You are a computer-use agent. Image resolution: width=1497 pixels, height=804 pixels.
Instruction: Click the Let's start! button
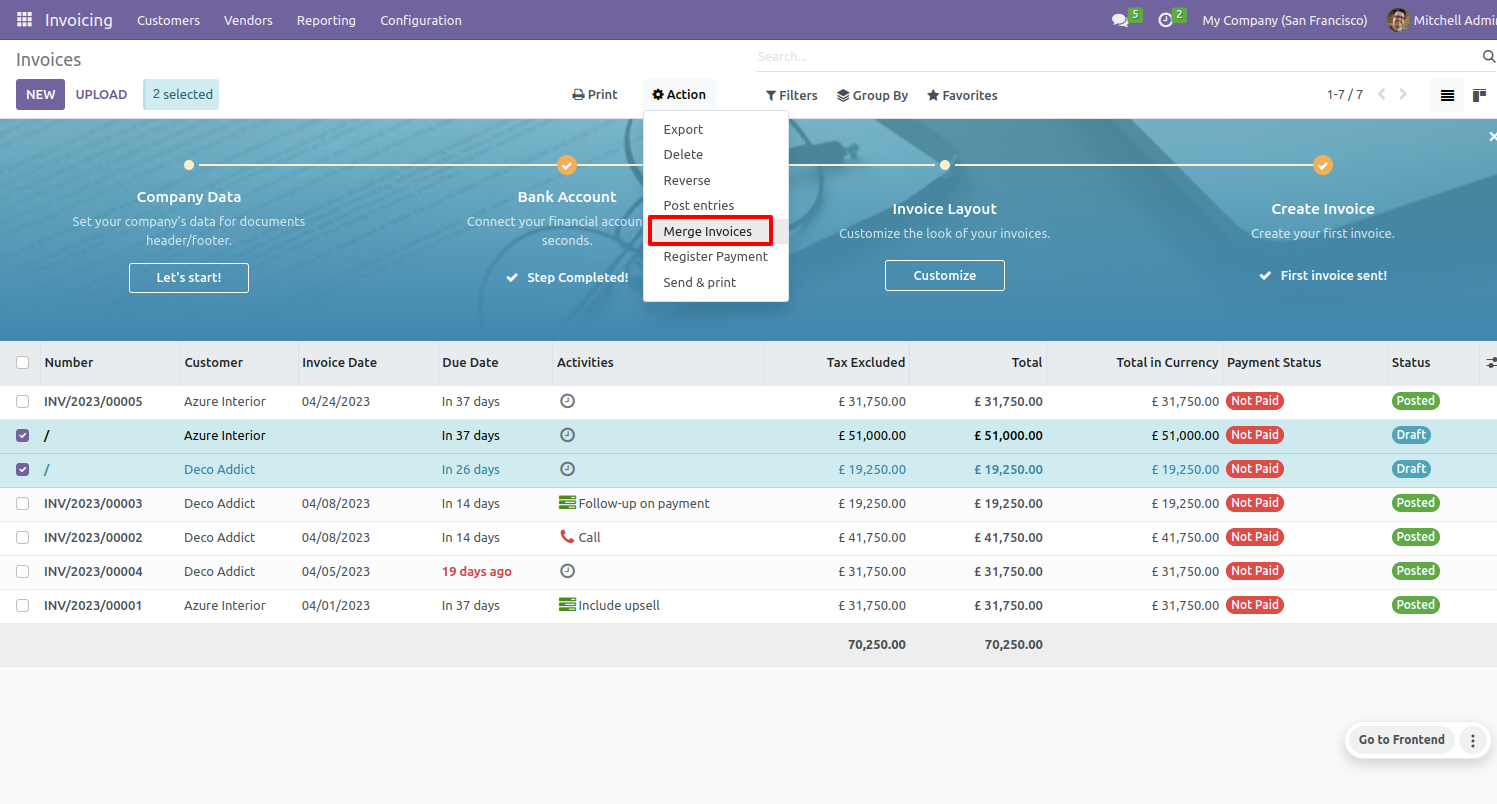pyautogui.click(x=189, y=278)
